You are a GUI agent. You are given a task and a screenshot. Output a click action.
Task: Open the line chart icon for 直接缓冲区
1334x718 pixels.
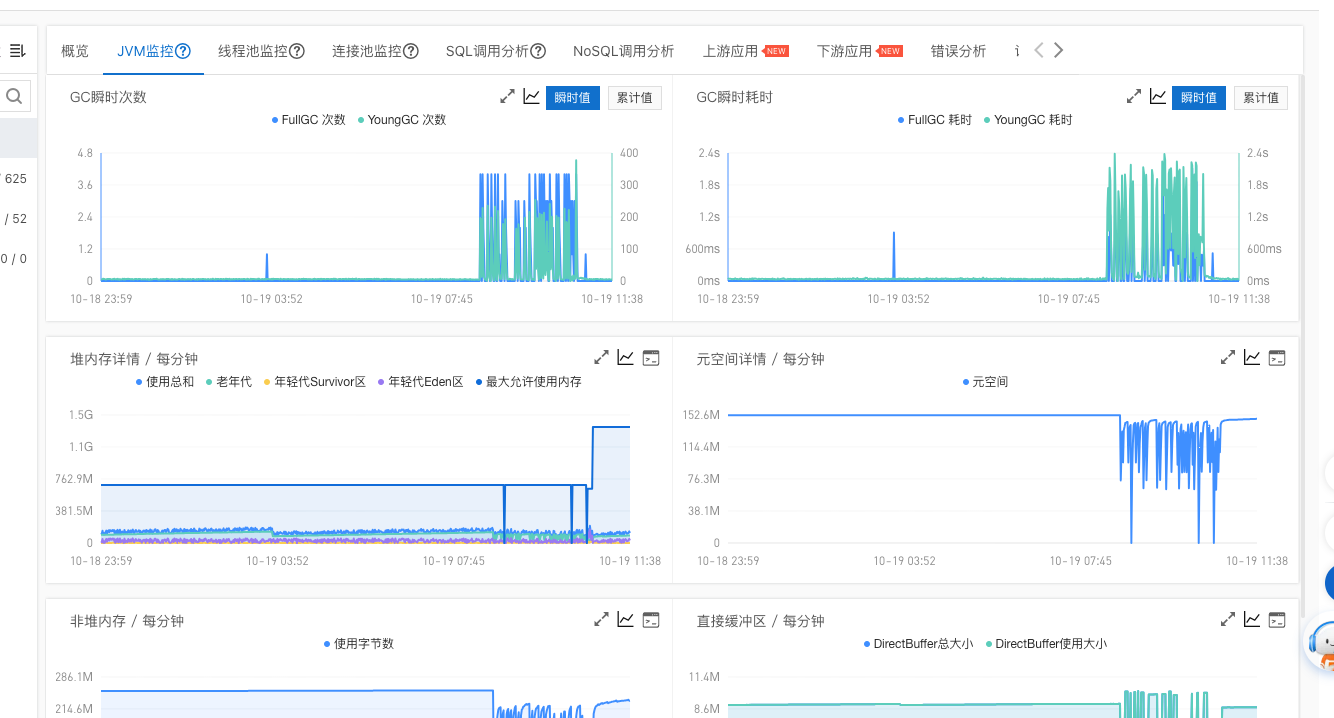click(1252, 620)
